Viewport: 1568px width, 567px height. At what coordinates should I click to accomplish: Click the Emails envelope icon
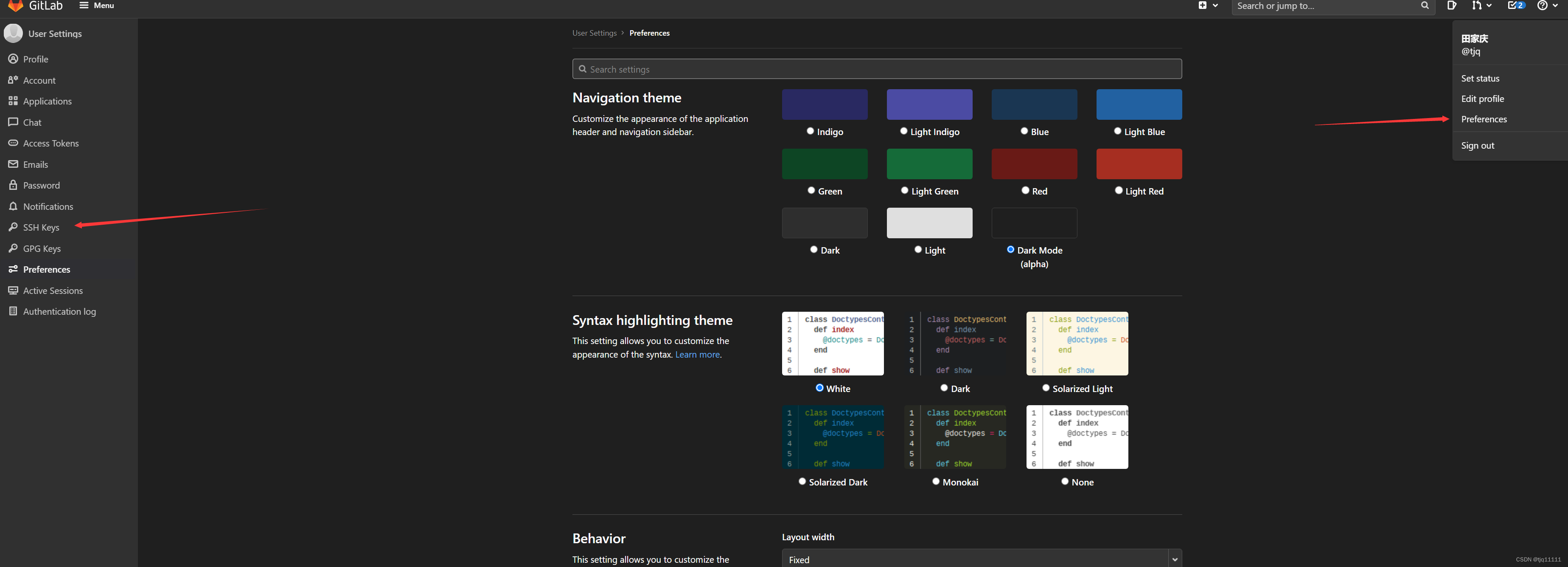pyautogui.click(x=13, y=164)
